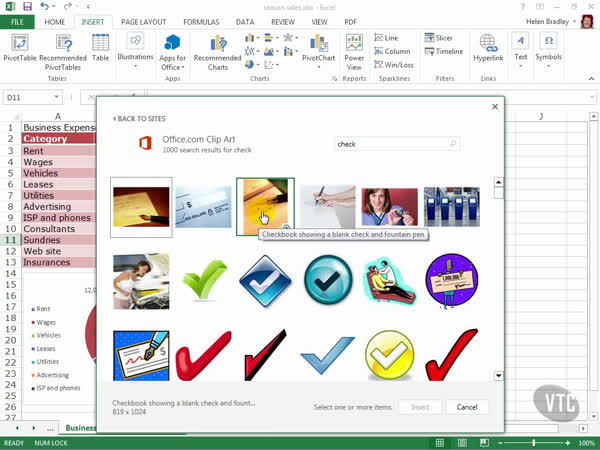This screenshot has width=600, height=450.
Task: Open the Illustrations group menu
Action: (x=135, y=51)
